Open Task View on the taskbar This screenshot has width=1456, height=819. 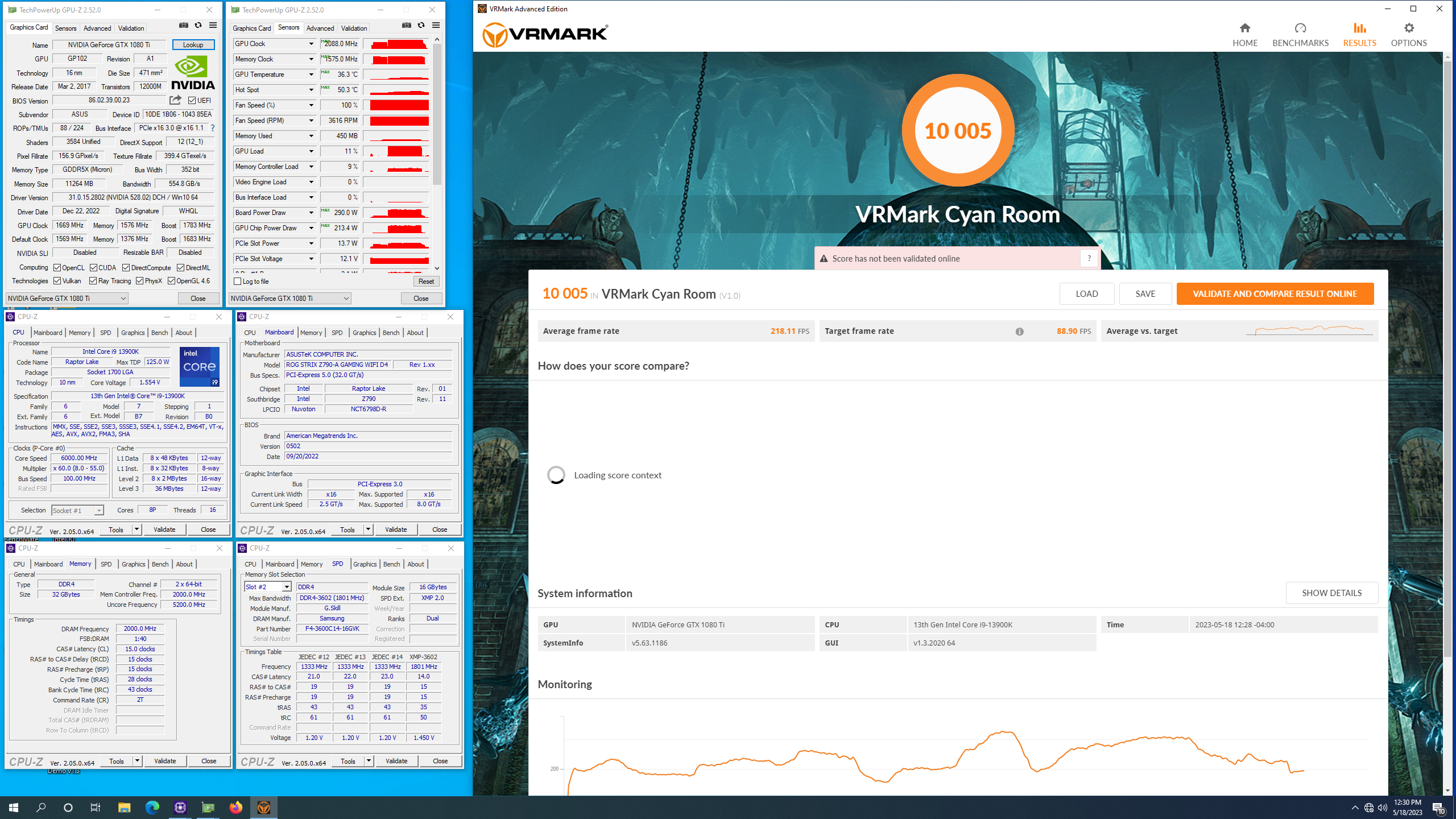(x=96, y=807)
